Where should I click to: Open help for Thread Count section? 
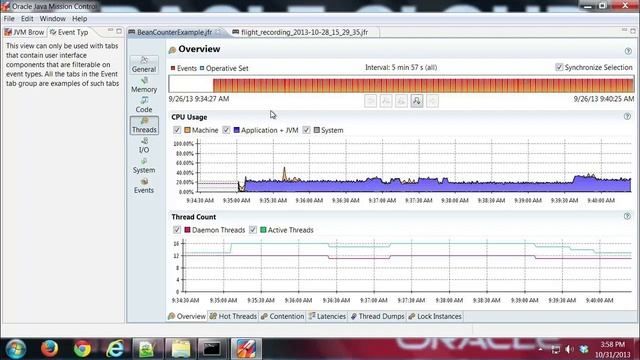[x=627, y=216]
